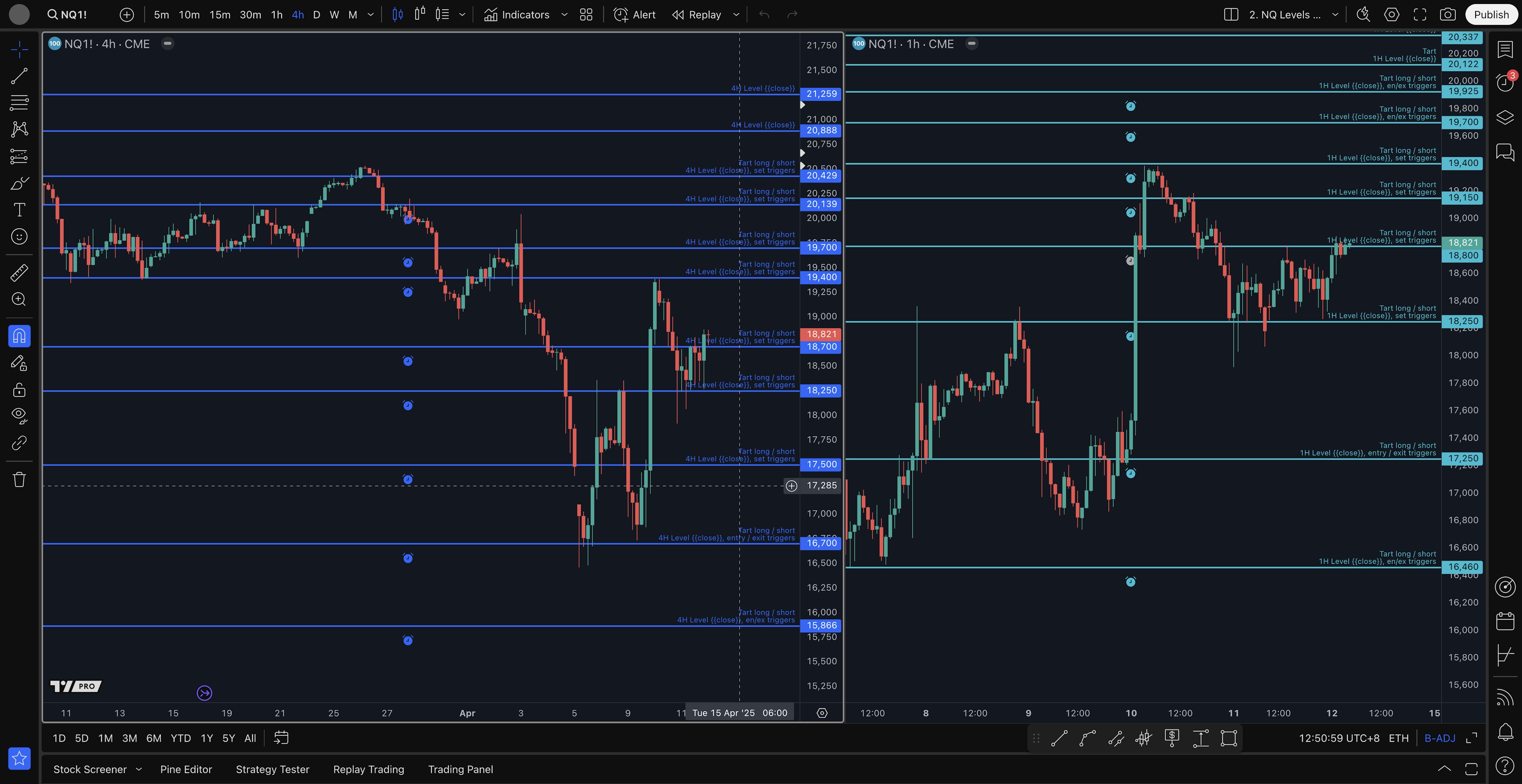Open the Strategy Tester tab
This screenshot has height=784, width=1522.
click(272, 769)
